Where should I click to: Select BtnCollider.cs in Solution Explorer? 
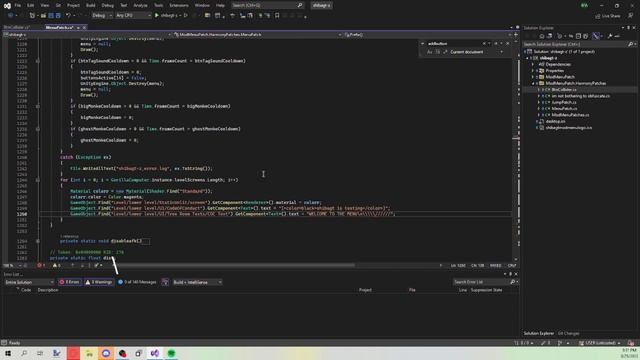pyautogui.click(x=563, y=89)
